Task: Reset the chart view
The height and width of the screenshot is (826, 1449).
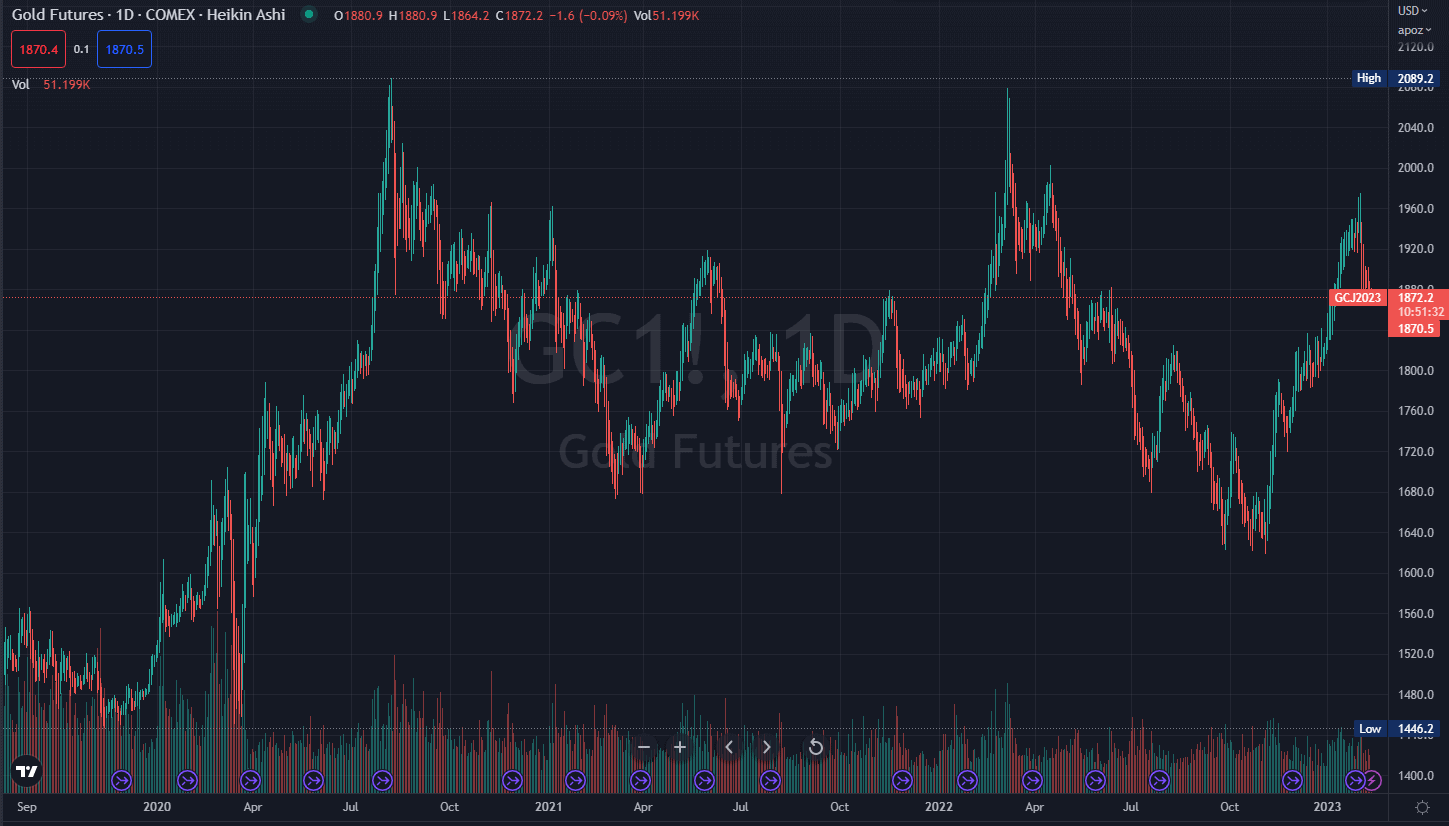Action: click(815, 747)
